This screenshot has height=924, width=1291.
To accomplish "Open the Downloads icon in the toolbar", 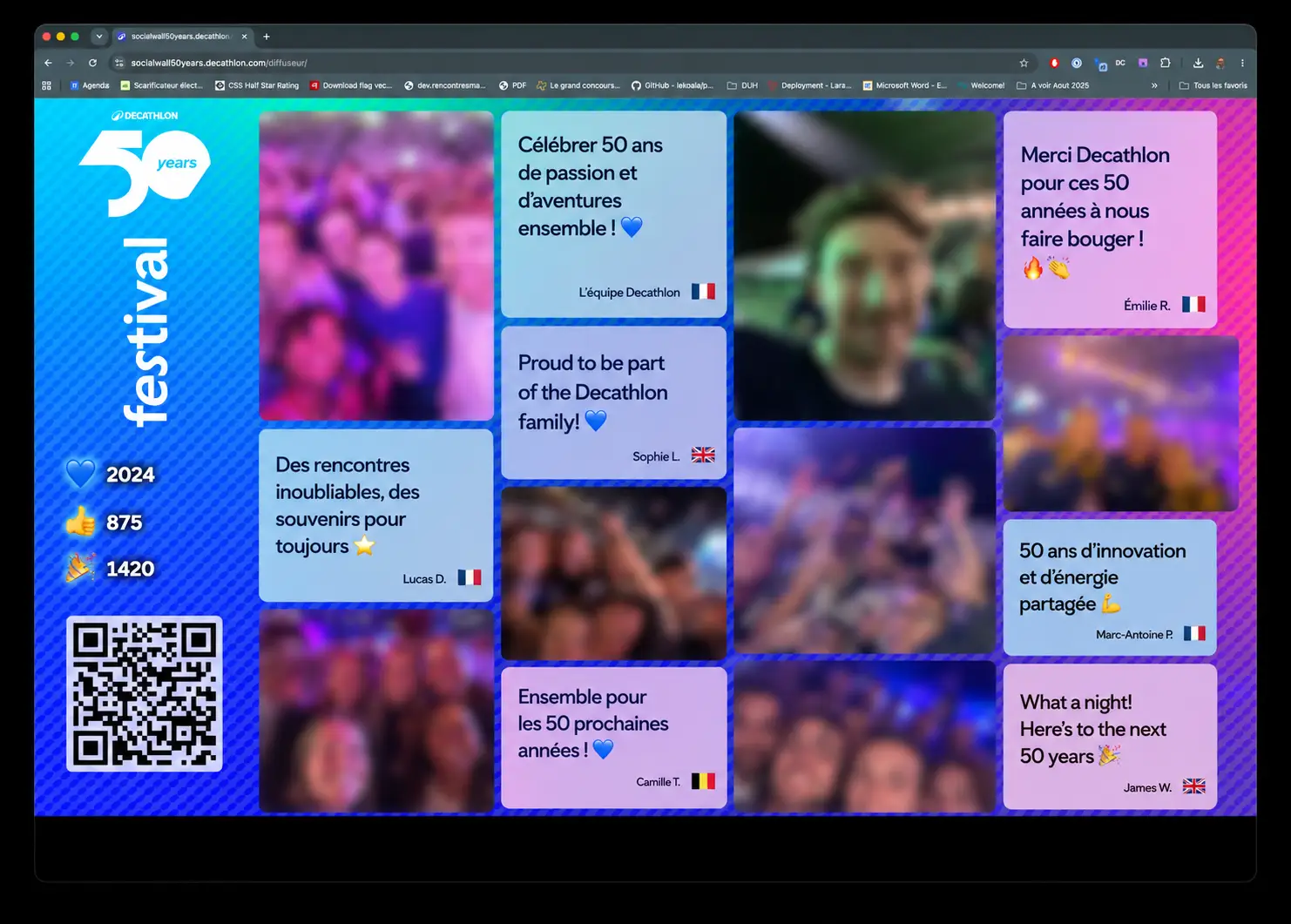I will pyautogui.click(x=1198, y=63).
